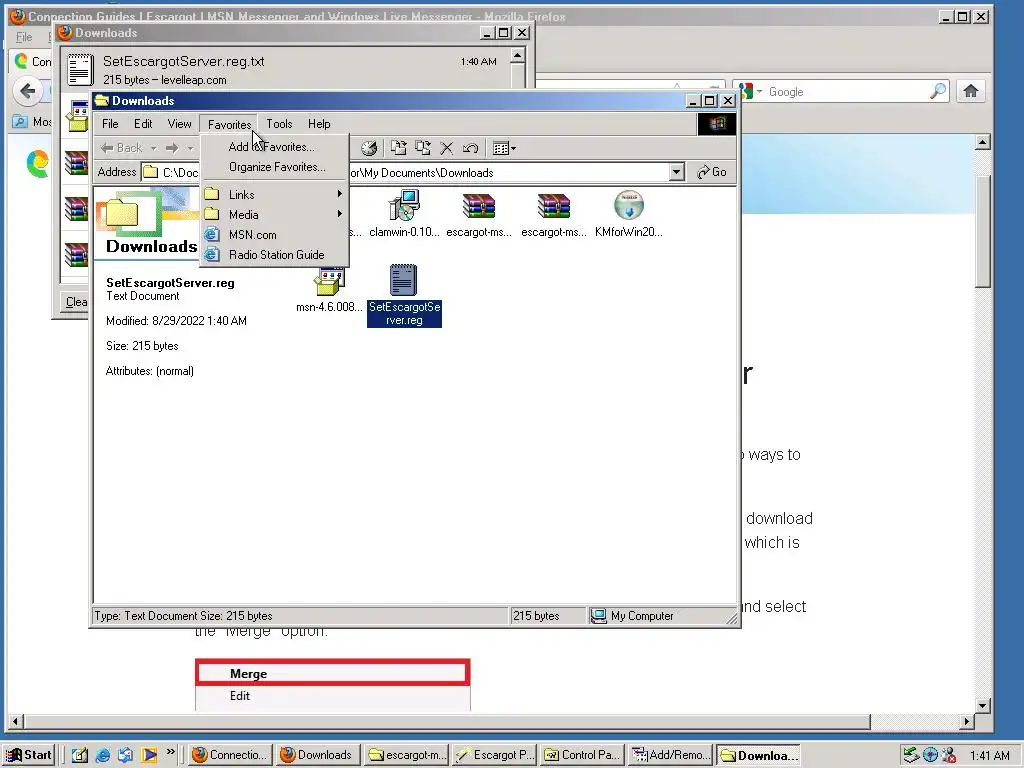The height and width of the screenshot is (768, 1024).
Task: Click the Copy To toolbar icon
Action: click(423, 148)
